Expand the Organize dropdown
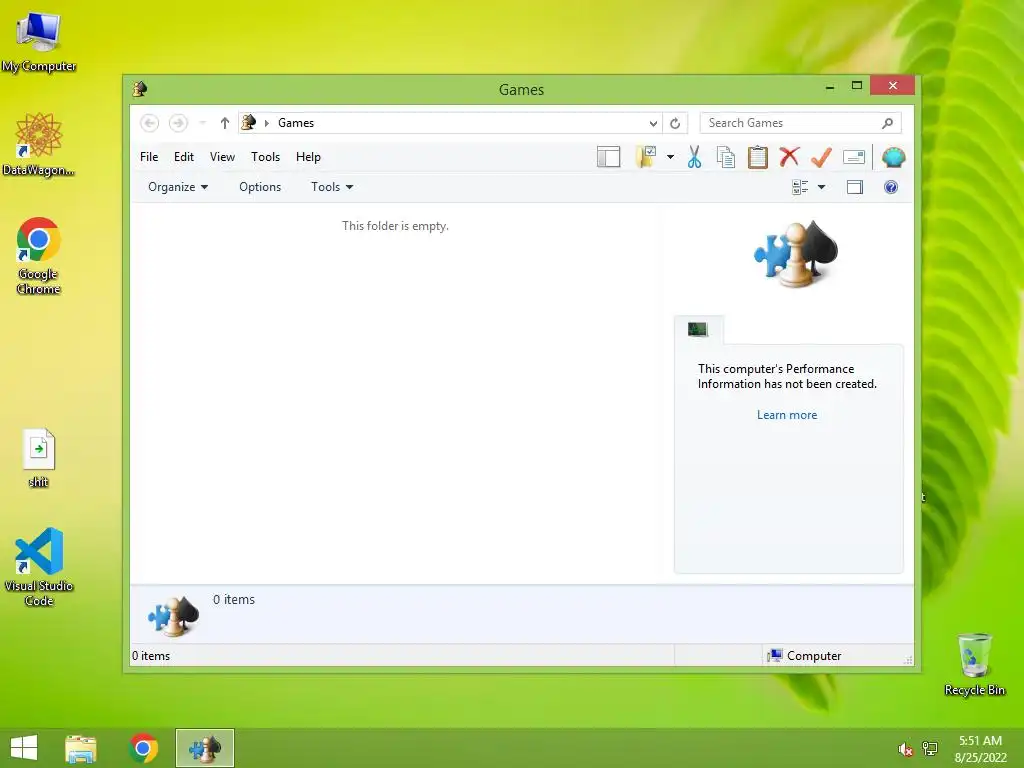This screenshot has width=1024, height=768. (178, 187)
